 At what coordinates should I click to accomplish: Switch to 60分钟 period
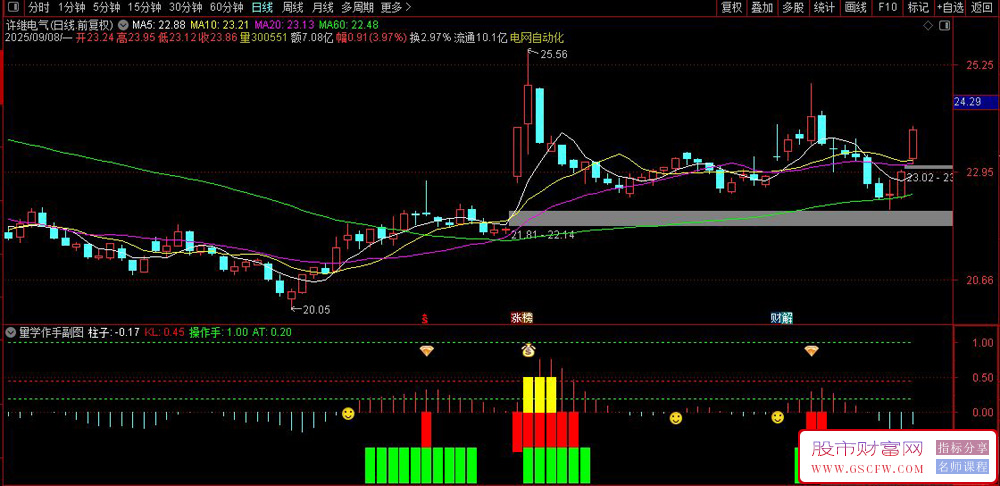(227, 8)
